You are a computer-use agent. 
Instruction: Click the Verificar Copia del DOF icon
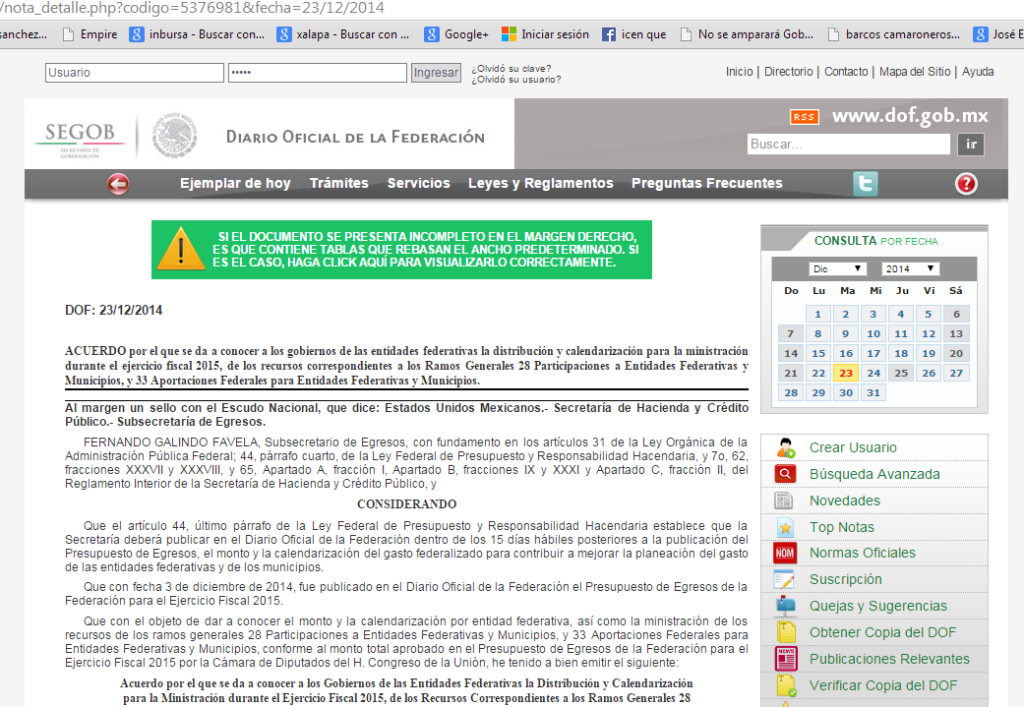786,685
